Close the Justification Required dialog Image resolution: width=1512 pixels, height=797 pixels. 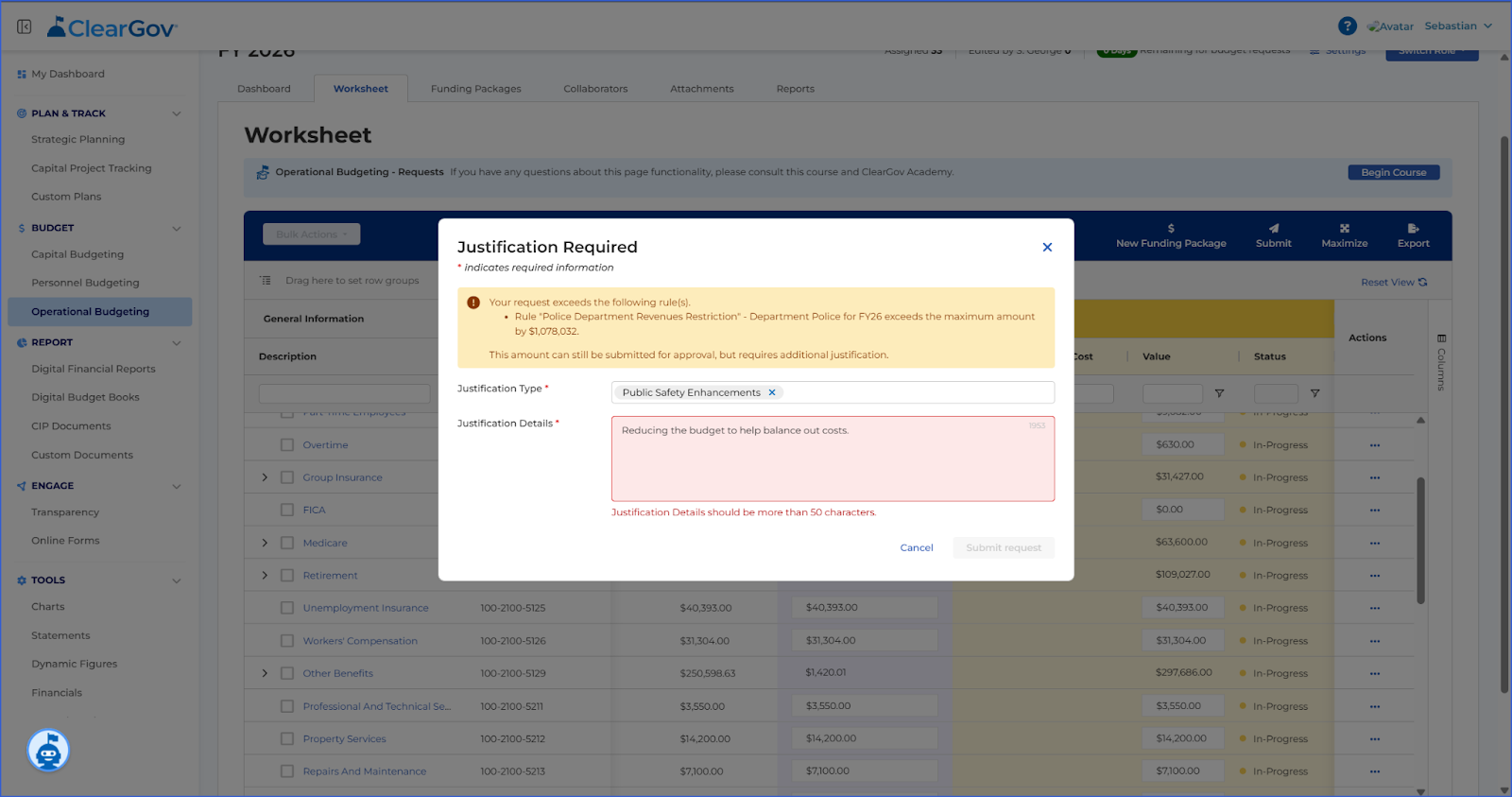pyautogui.click(x=1047, y=248)
